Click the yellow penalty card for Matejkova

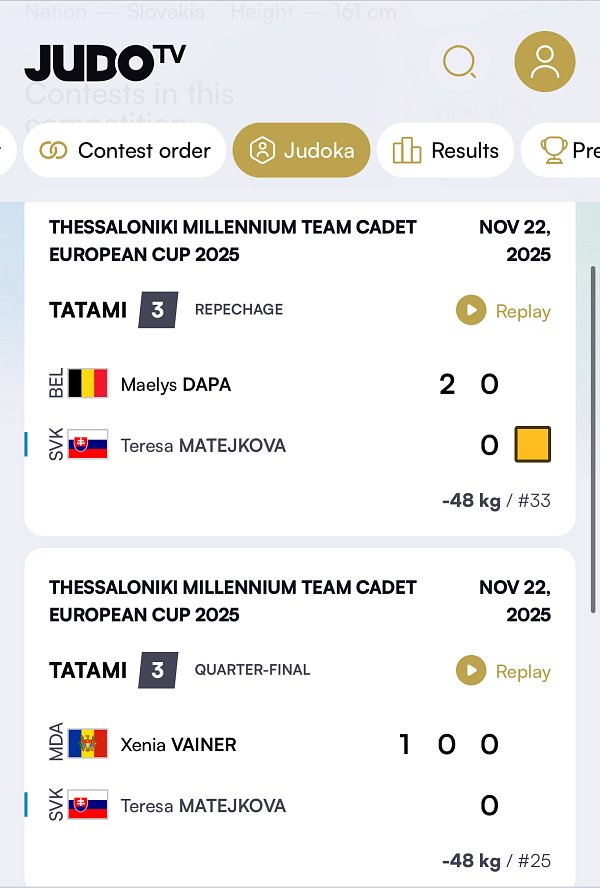point(532,445)
